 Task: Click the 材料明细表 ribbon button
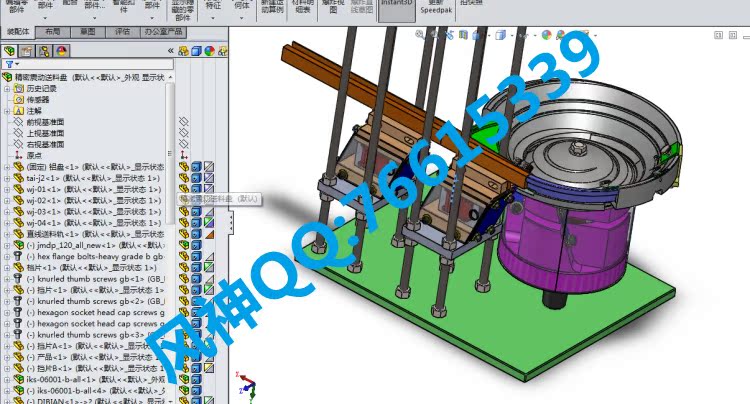click(303, 7)
